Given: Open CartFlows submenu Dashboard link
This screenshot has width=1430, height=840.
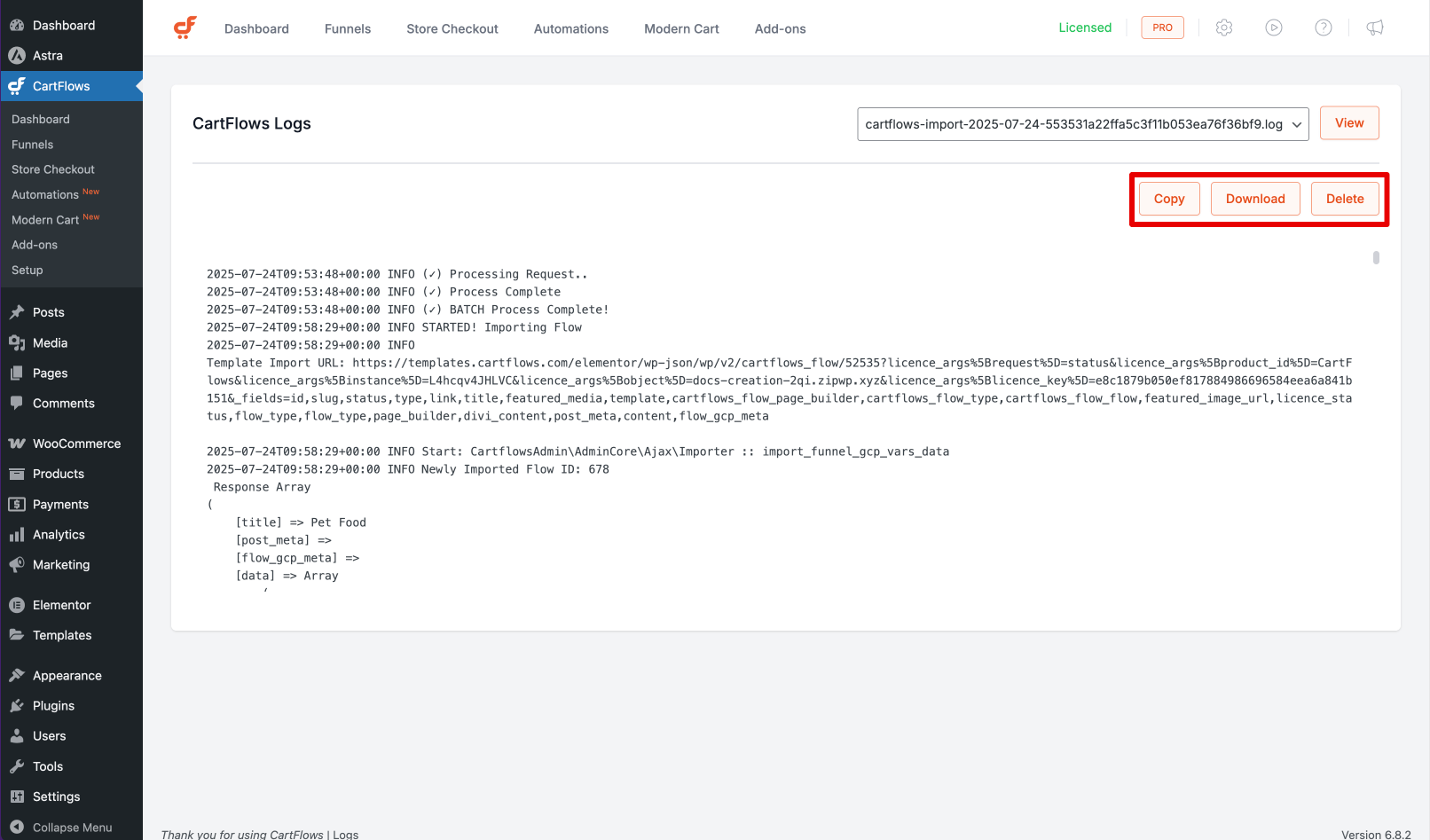Looking at the screenshot, I should click(41, 119).
